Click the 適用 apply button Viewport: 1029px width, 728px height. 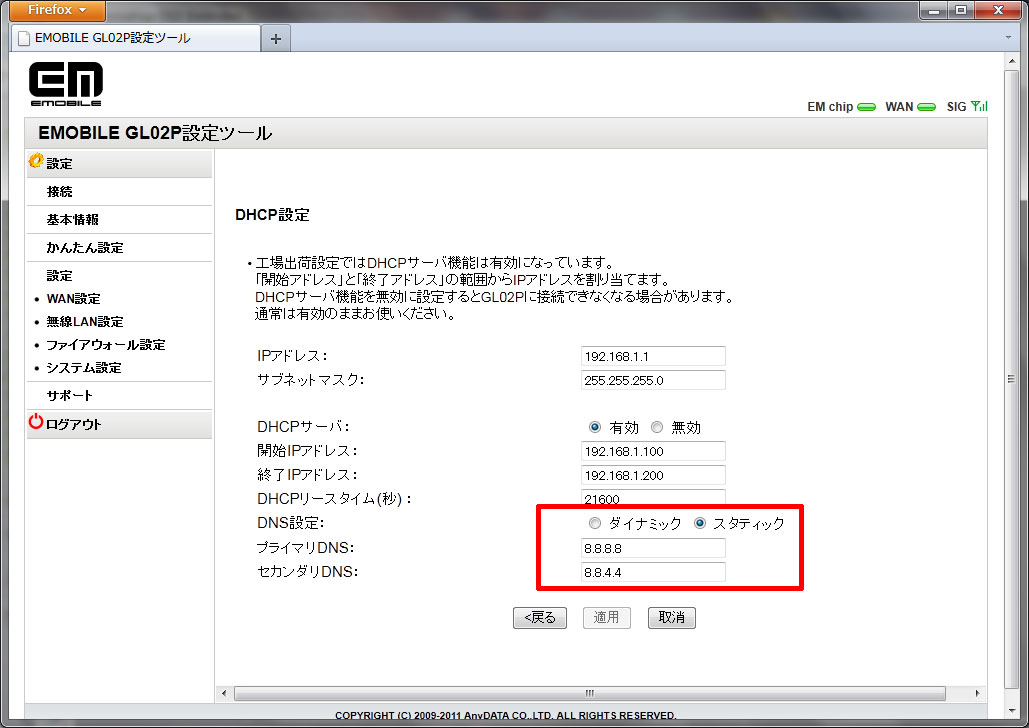pyautogui.click(x=606, y=618)
